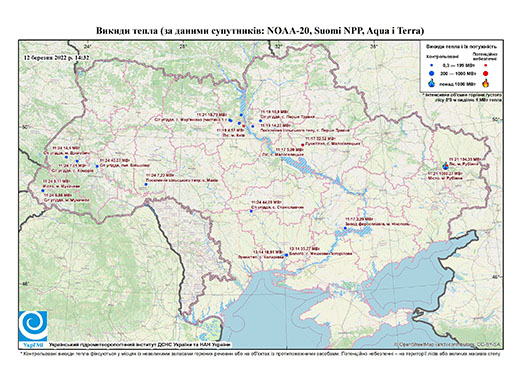The height and width of the screenshot is (368, 520).
Task: Click the small red dot legend symbol
Action: [x=486, y=65]
